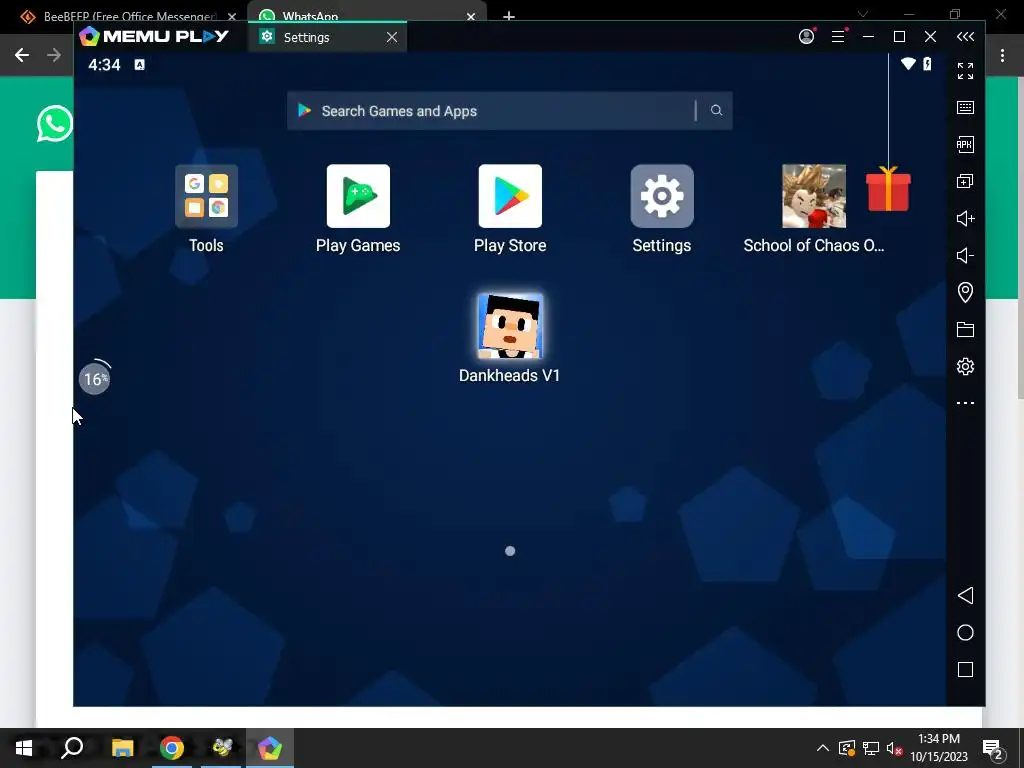Click the 16% memory cleanup indicator
Image resolution: width=1024 pixels, height=768 pixels.
click(95, 379)
